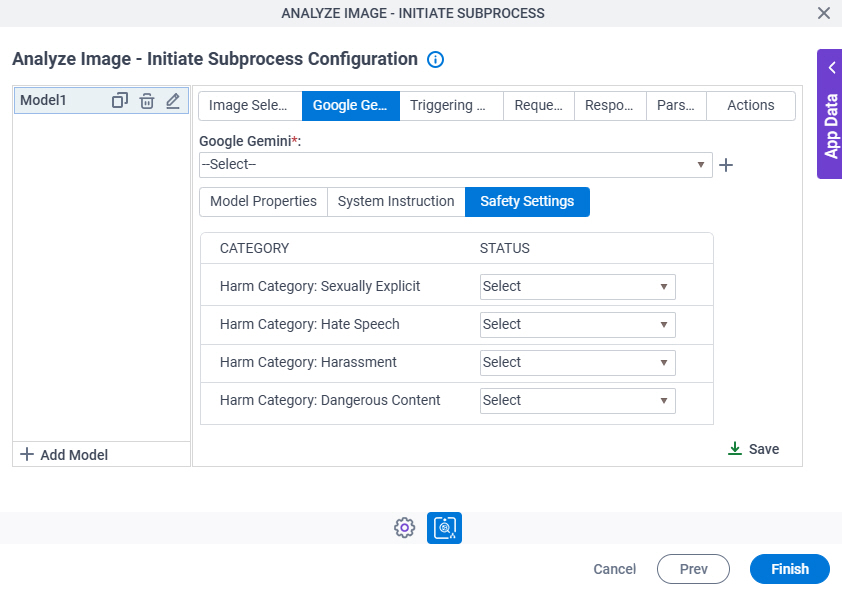This screenshot has width=842, height=592.
Task: Click the Add Model text
Action: tap(74, 455)
